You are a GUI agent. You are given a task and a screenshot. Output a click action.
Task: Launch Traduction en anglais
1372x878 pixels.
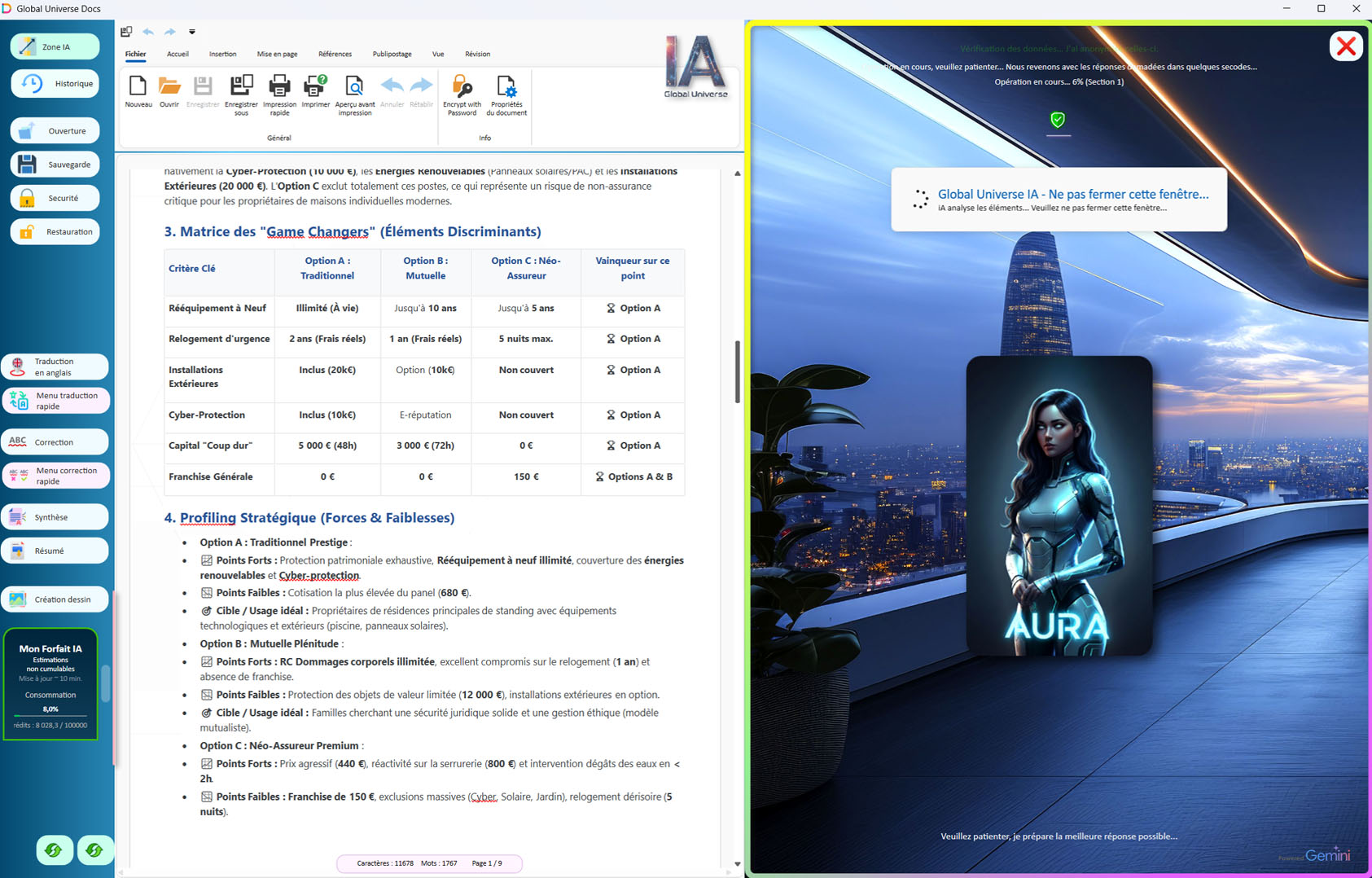pyautogui.click(x=55, y=367)
